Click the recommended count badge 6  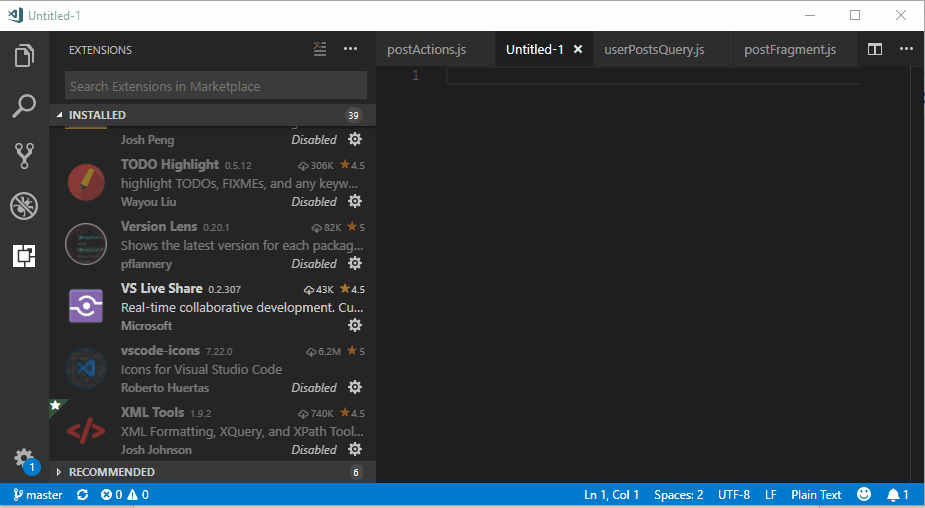pyautogui.click(x=356, y=472)
